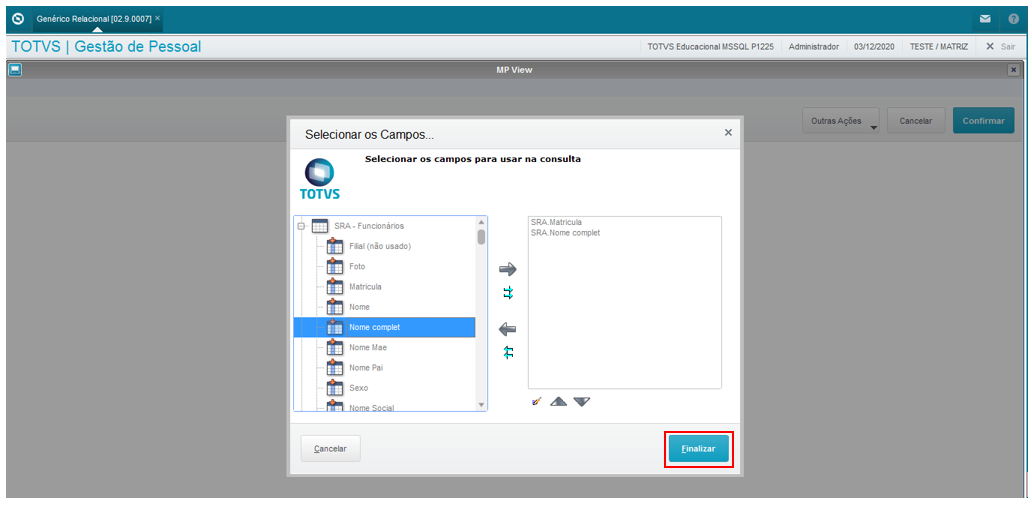Remove selected field with left arrow
Screen dimensions: 1032x505
(x=508, y=329)
